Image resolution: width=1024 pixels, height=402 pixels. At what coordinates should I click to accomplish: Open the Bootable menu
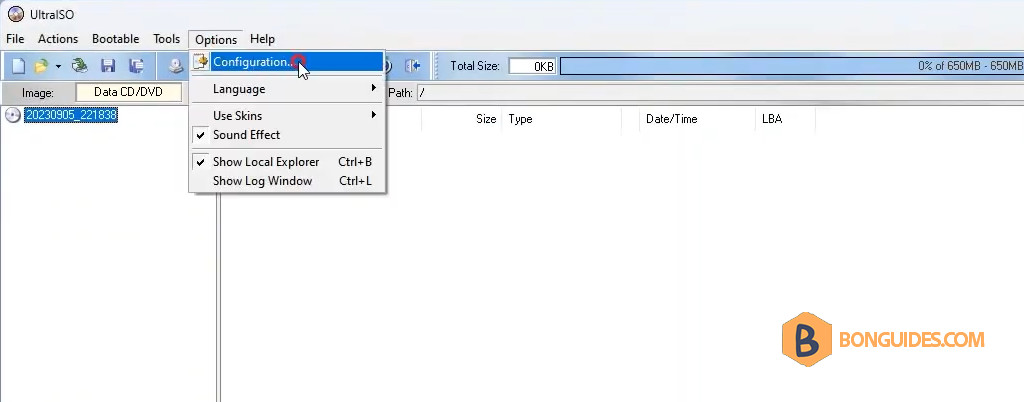[116, 39]
